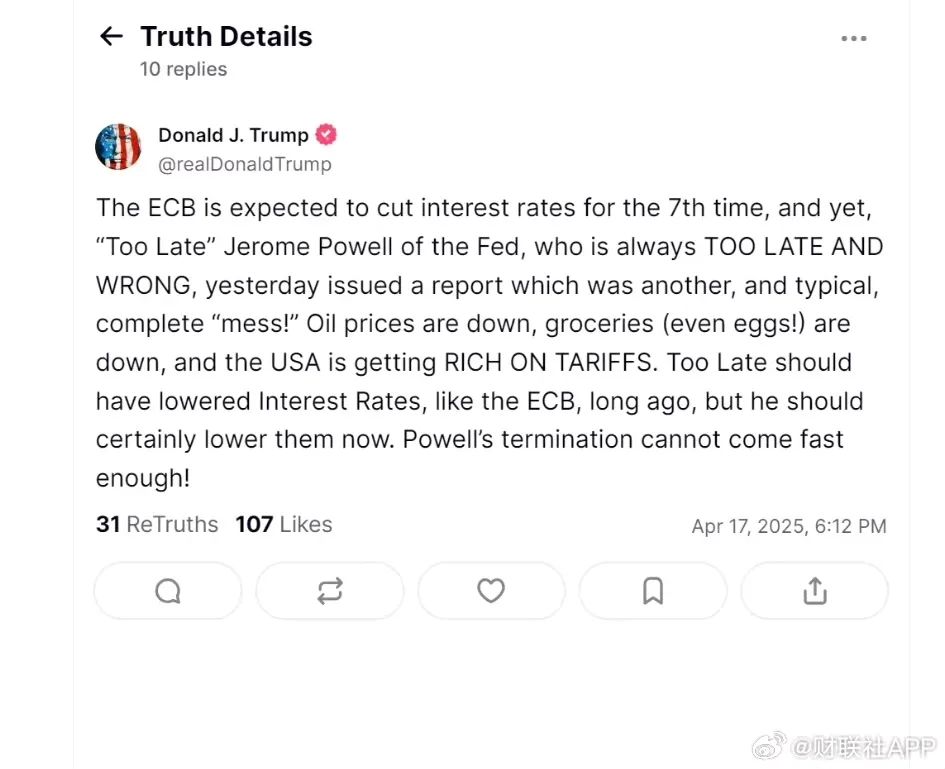Open Donald J. Trump profile avatar
The image size is (945, 769).
point(118,147)
